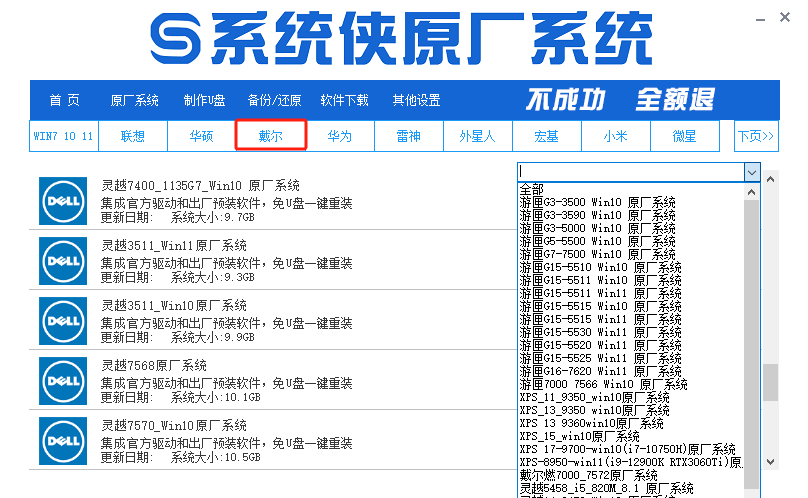The width and height of the screenshot is (808, 498).
Task: Collapse the model dropdown arrow
Action: pos(752,172)
